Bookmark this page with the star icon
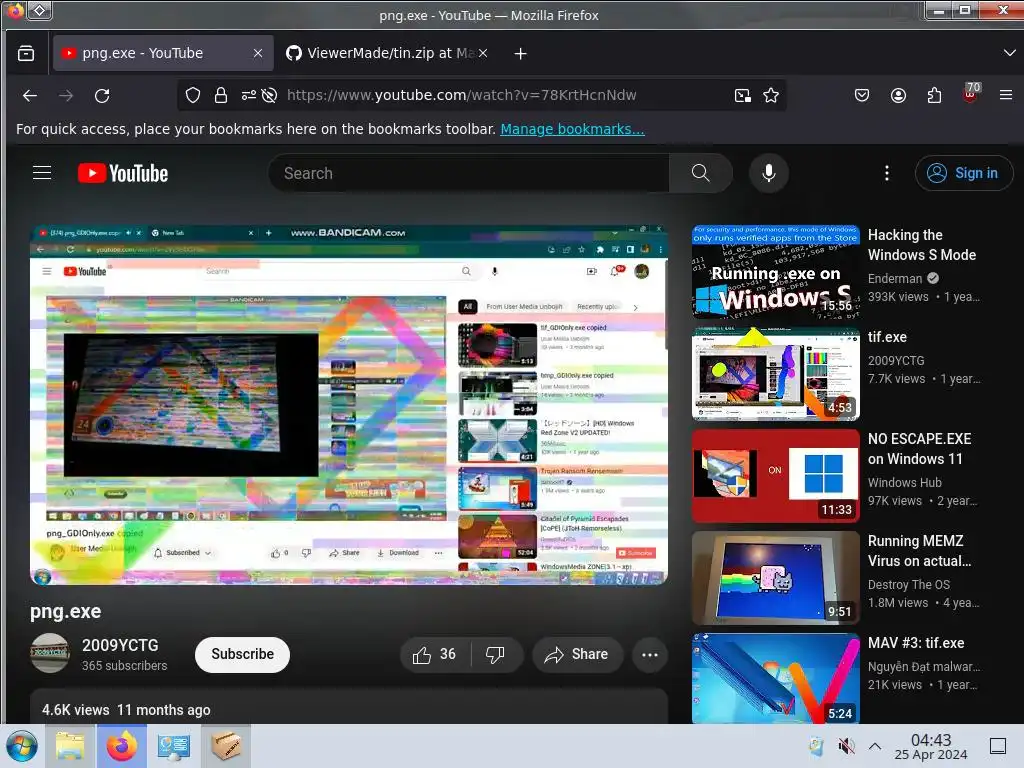The width and height of the screenshot is (1024, 768). pos(771,95)
